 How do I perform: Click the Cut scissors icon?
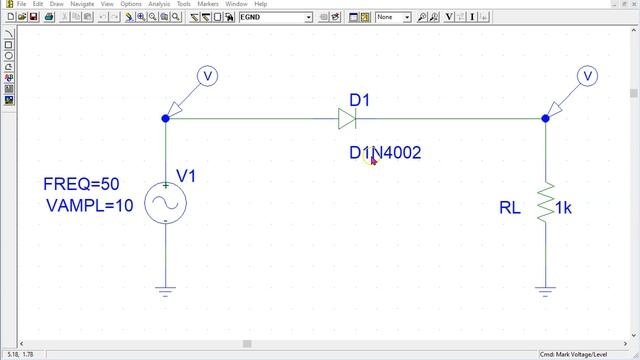tap(64, 17)
